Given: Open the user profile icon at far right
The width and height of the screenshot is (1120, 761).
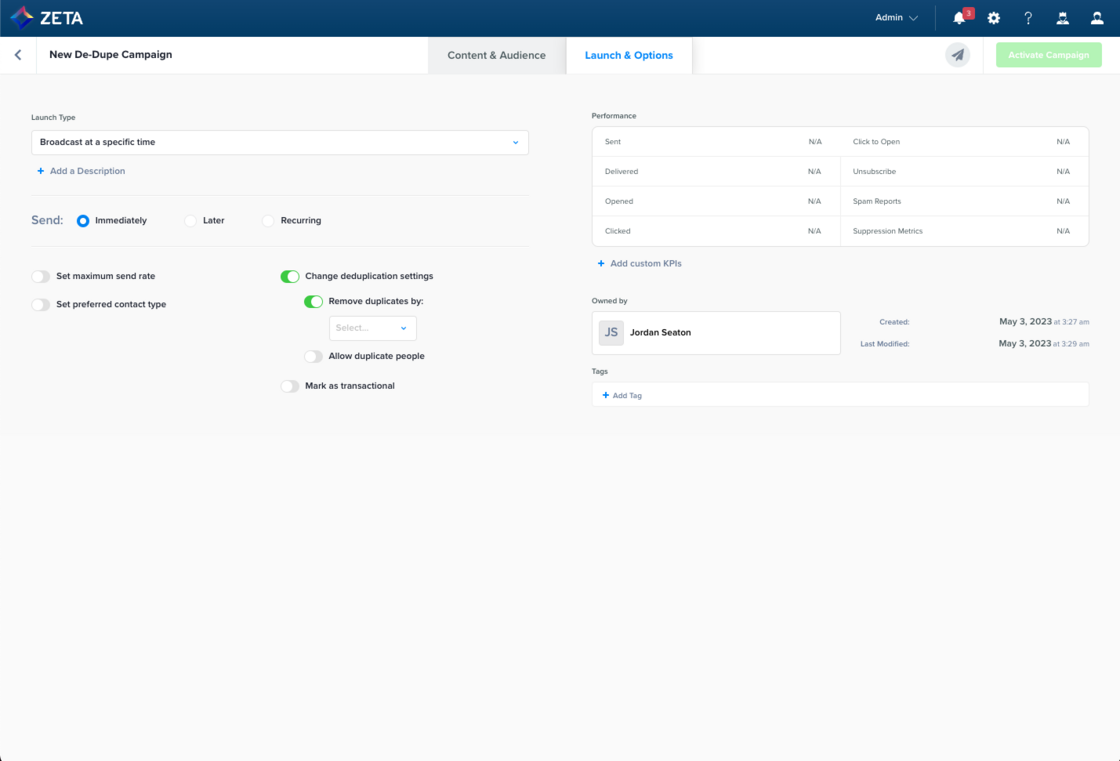Looking at the screenshot, I should coord(1097,18).
